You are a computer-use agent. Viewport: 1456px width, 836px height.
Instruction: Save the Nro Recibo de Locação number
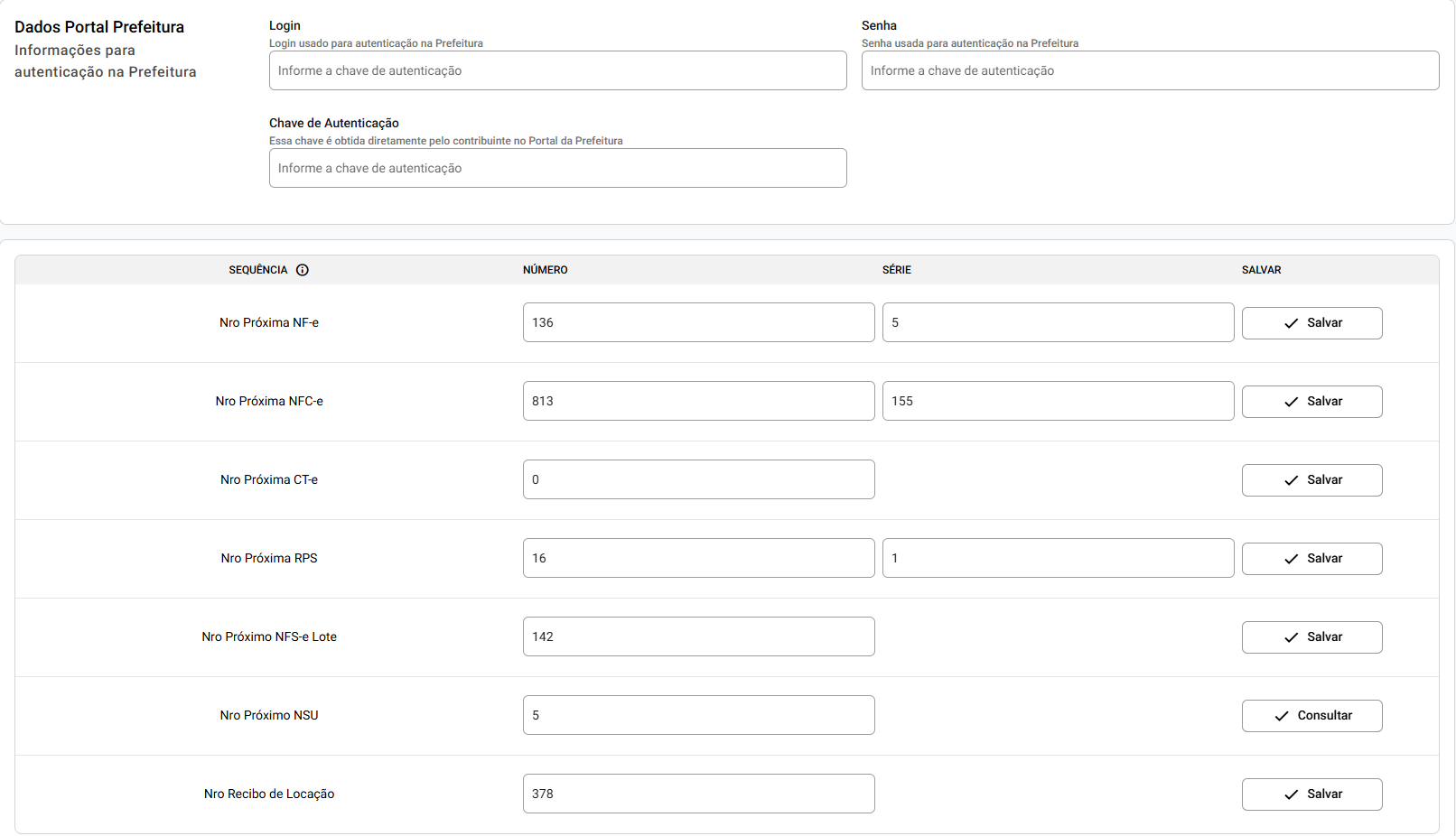(x=1311, y=794)
